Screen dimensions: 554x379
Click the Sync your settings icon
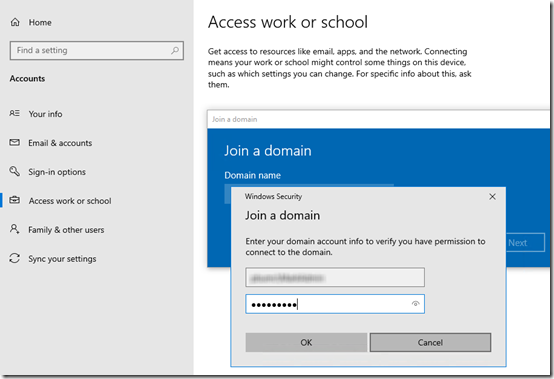pos(14,258)
